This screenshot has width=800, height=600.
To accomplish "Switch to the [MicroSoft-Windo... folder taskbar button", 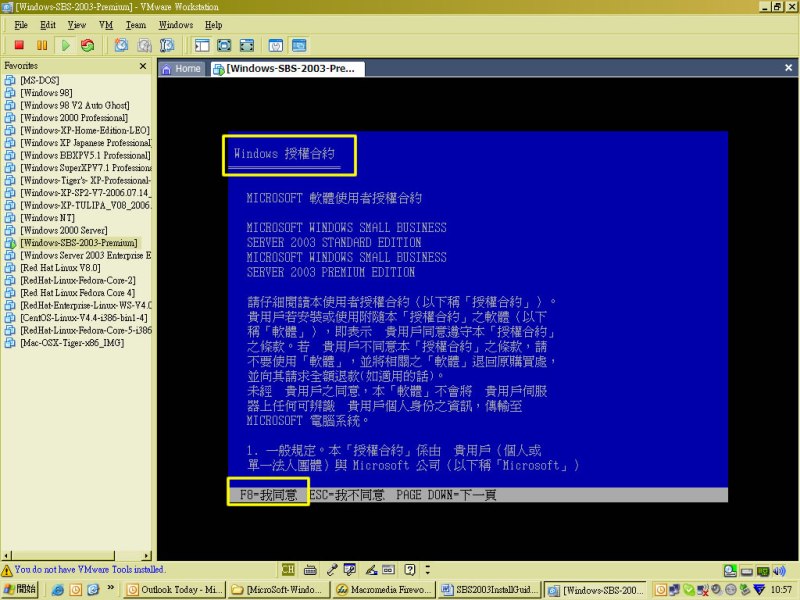I will point(279,590).
